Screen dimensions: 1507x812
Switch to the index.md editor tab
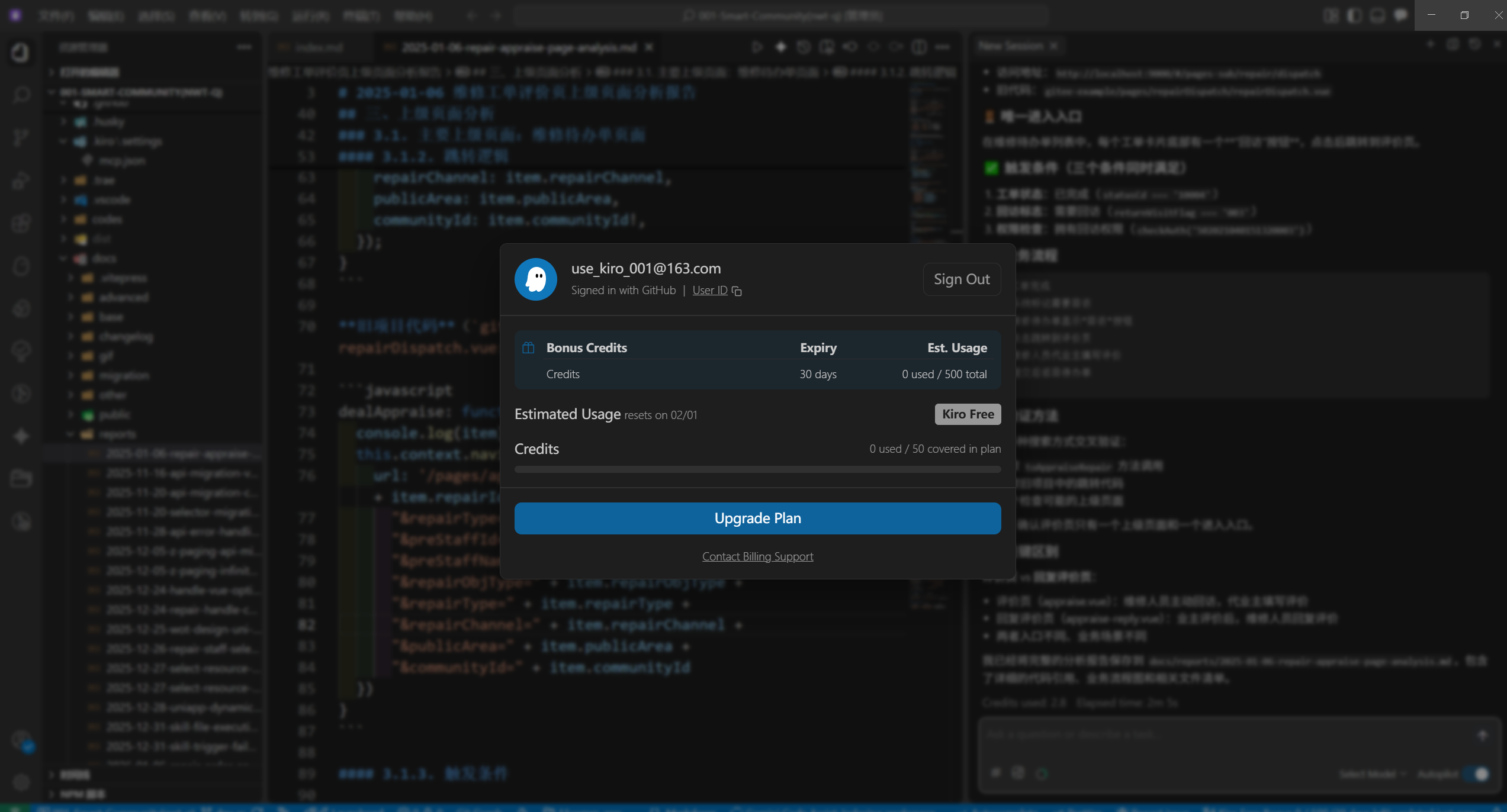[319, 47]
